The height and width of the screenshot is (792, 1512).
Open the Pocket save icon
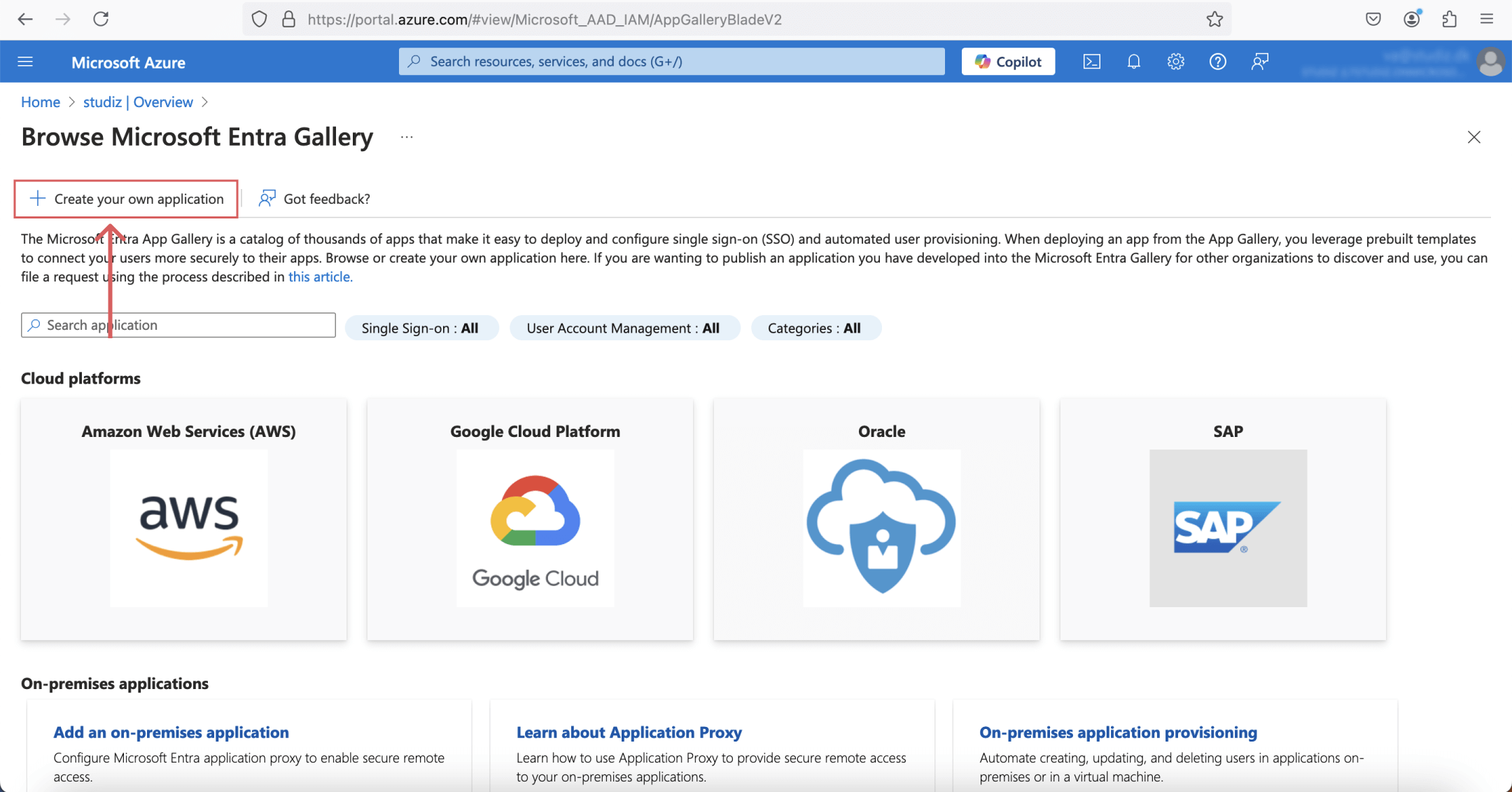[x=1373, y=20]
